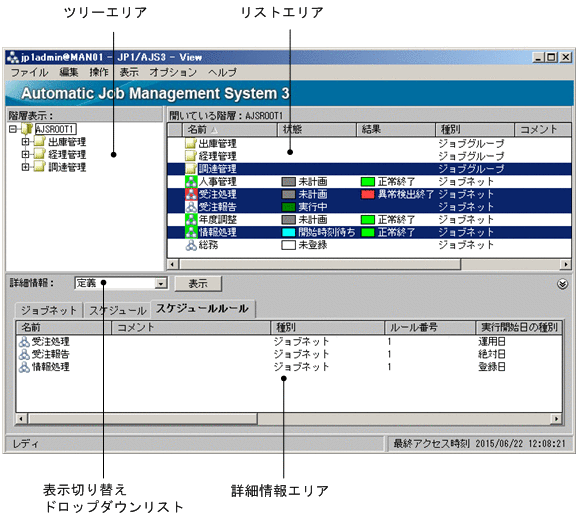580x519 pixels.
Task: Click green 正常終了 result swatch for 年度調整
Action: tap(368, 220)
